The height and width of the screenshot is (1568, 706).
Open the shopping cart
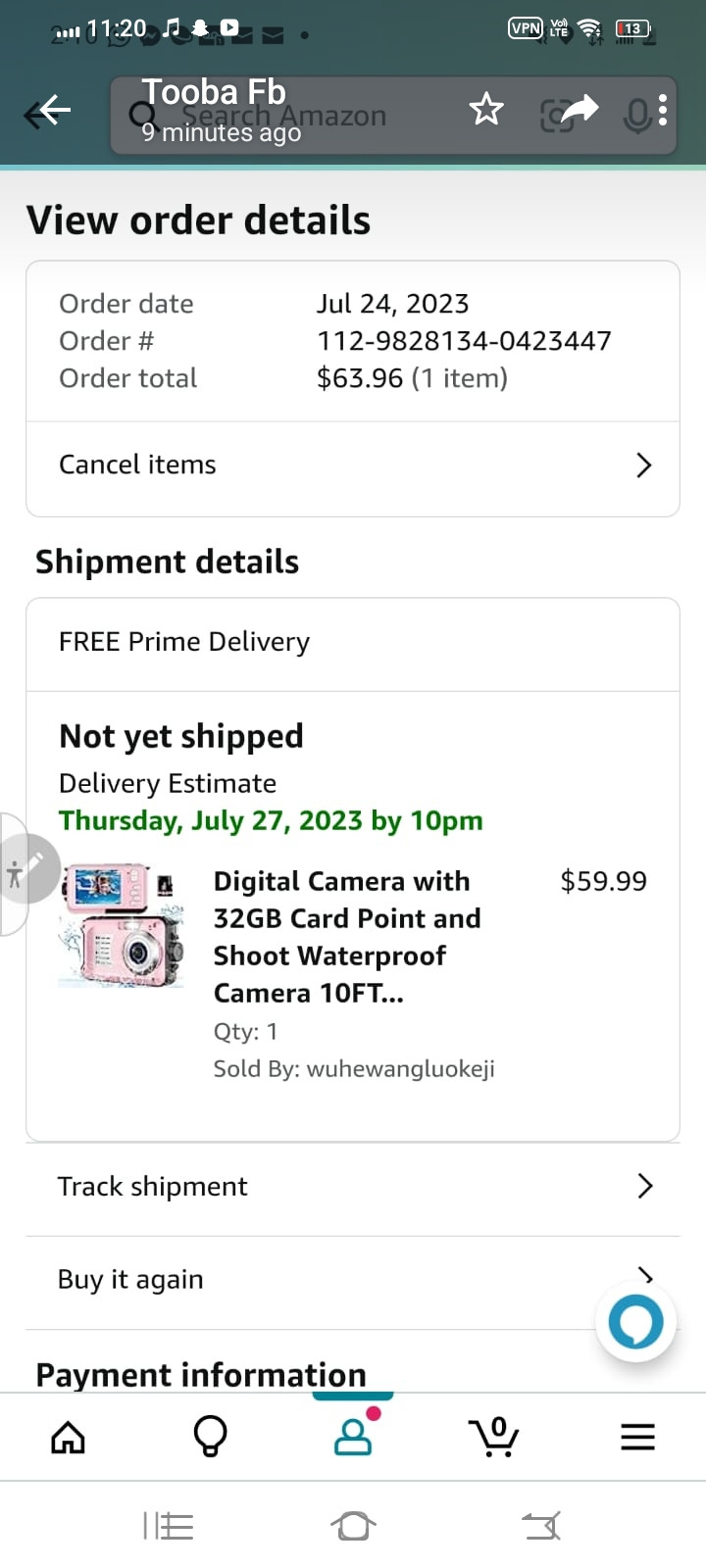pos(495,1437)
